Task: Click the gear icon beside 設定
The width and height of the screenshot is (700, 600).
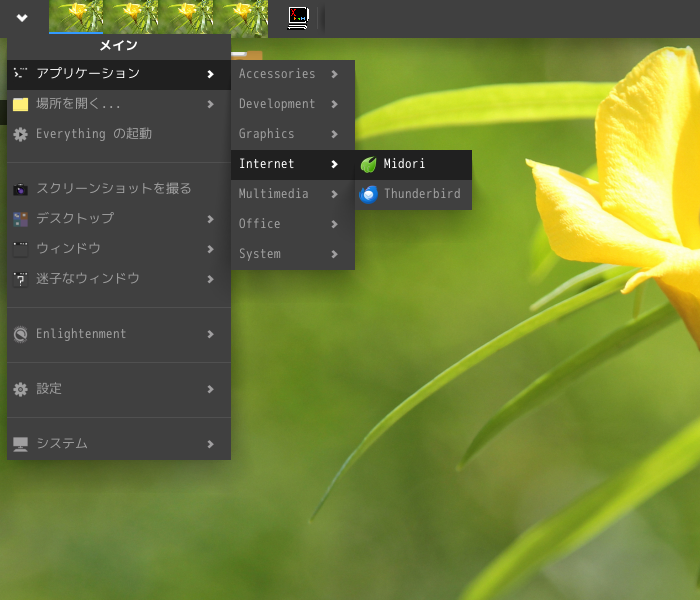Action: click(x=21, y=389)
